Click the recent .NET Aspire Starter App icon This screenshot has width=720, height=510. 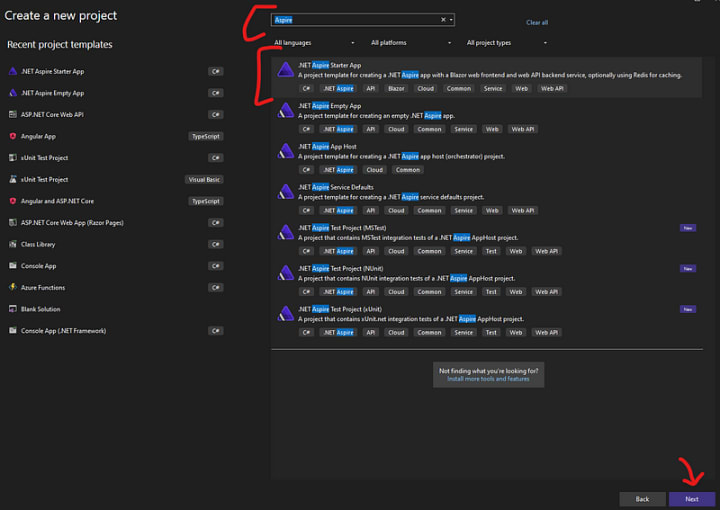coord(13,71)
